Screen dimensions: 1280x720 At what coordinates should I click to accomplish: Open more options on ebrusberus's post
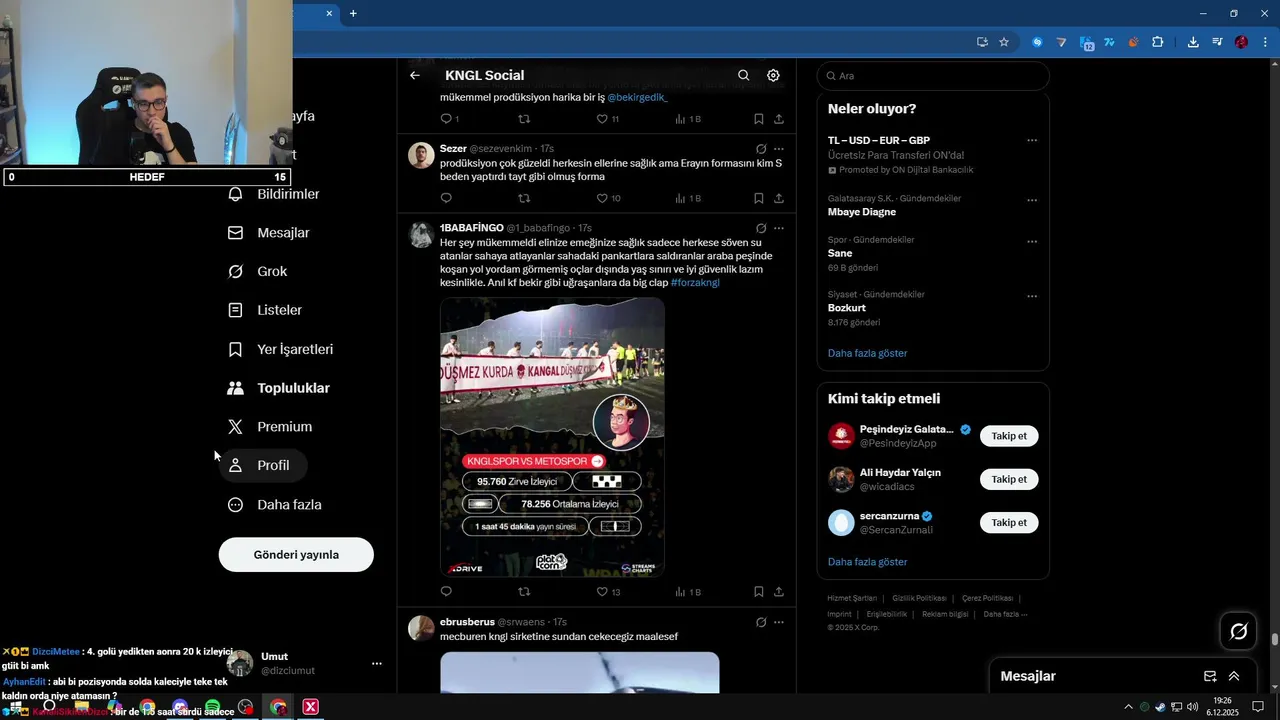[x=779, y=622]
